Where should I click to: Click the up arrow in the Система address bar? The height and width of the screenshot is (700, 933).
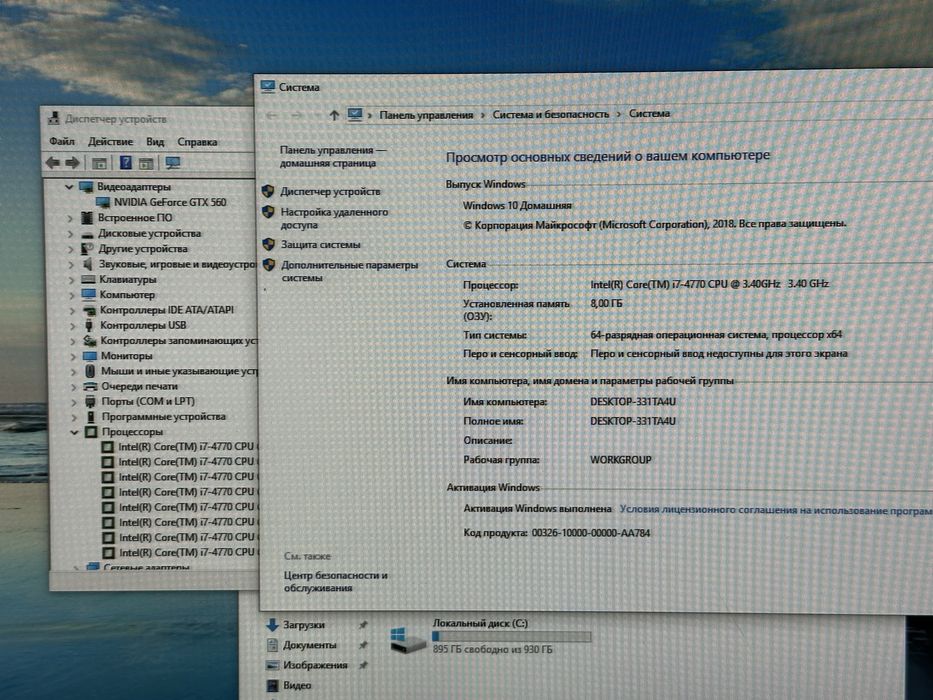coord(334,115)
